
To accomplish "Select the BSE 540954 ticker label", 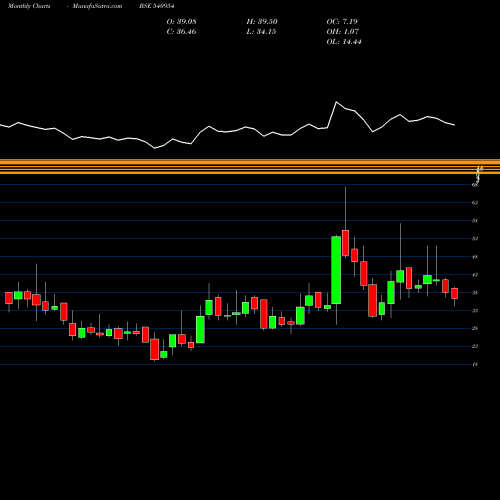I will [x=157, y=6].
